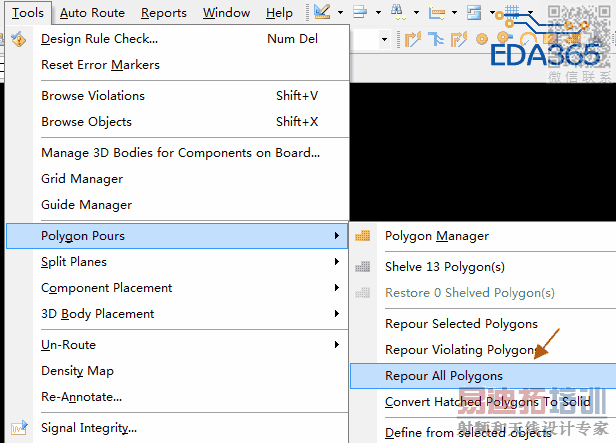The image size is (616, 443).
Task: Open the Help menu
Action: (279, 13)
